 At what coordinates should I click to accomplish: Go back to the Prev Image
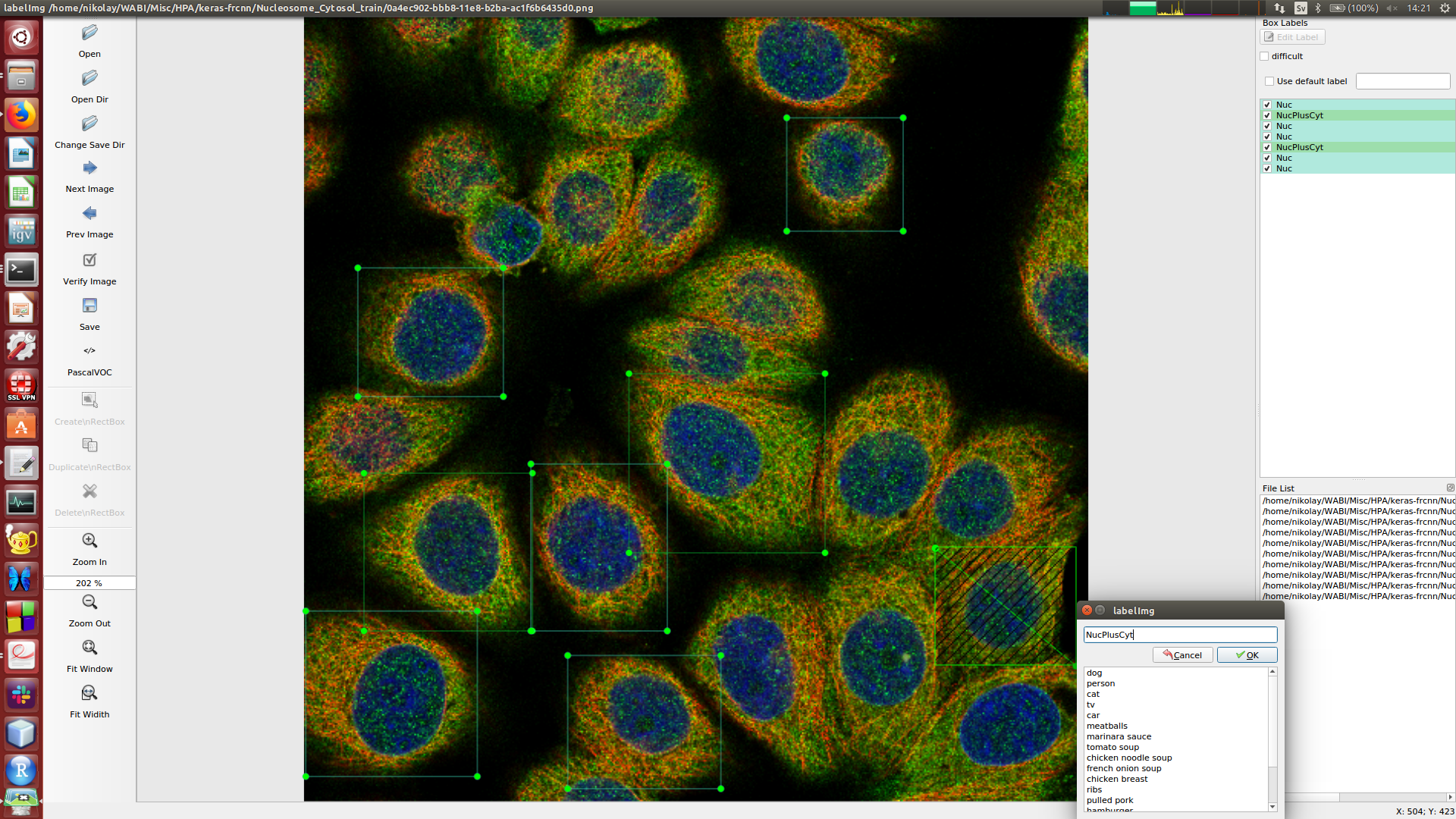89,220
